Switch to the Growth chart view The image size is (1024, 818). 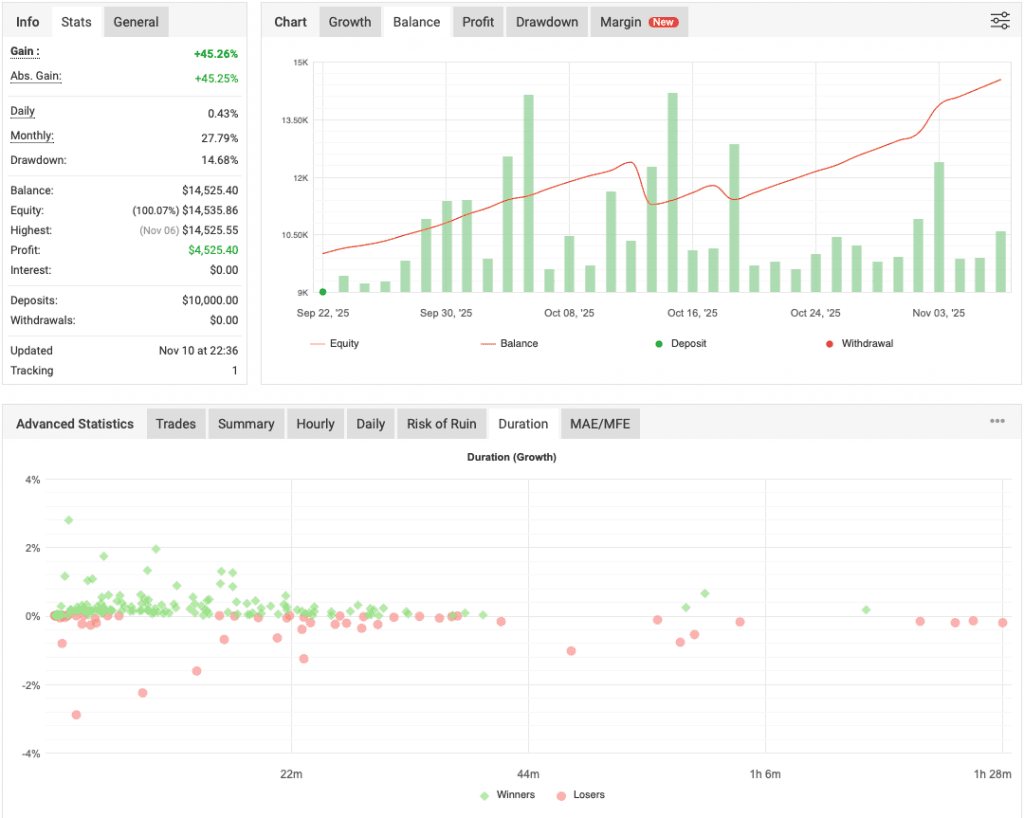(349, 21)
